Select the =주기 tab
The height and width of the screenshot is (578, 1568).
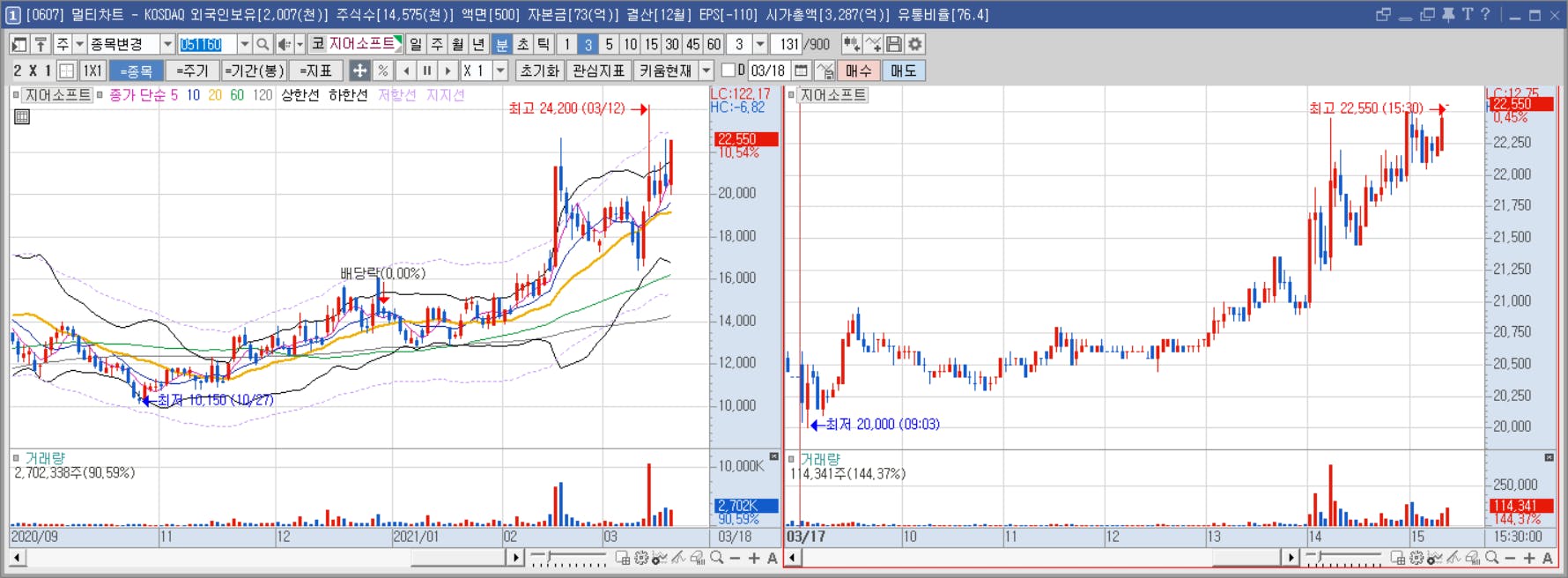[x=192, y=70]
